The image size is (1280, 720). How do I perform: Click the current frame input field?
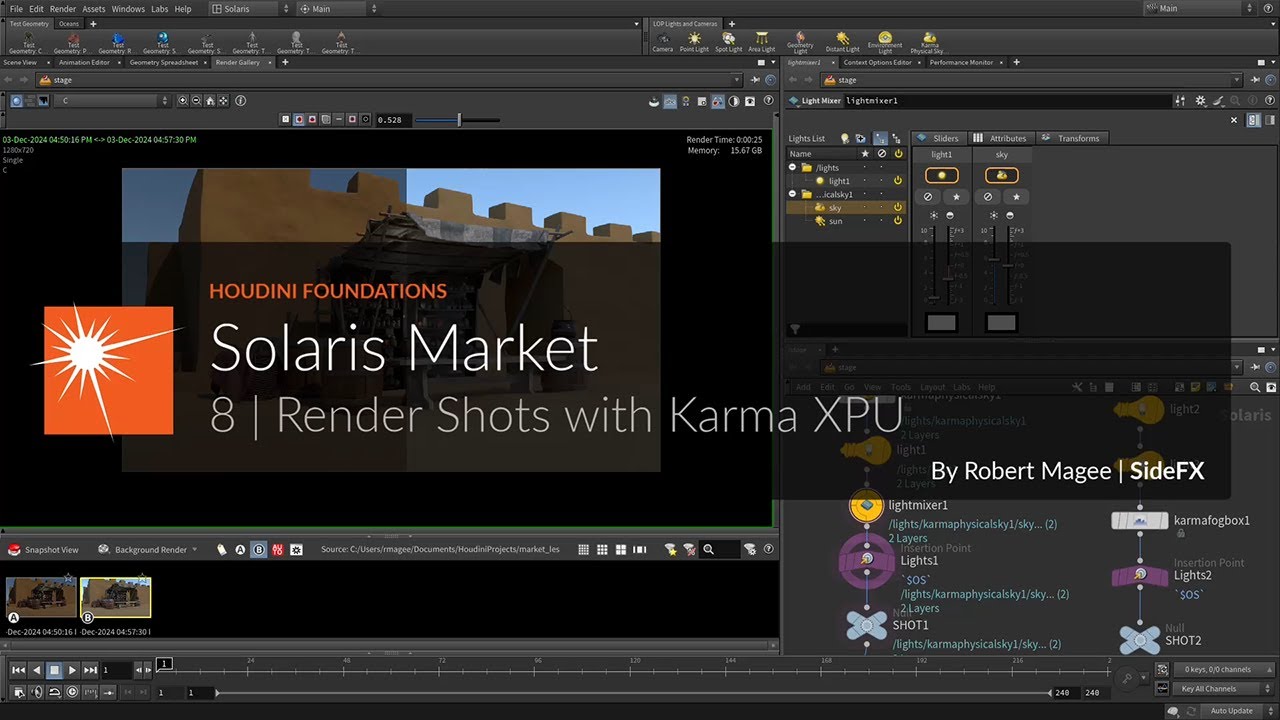118,670
